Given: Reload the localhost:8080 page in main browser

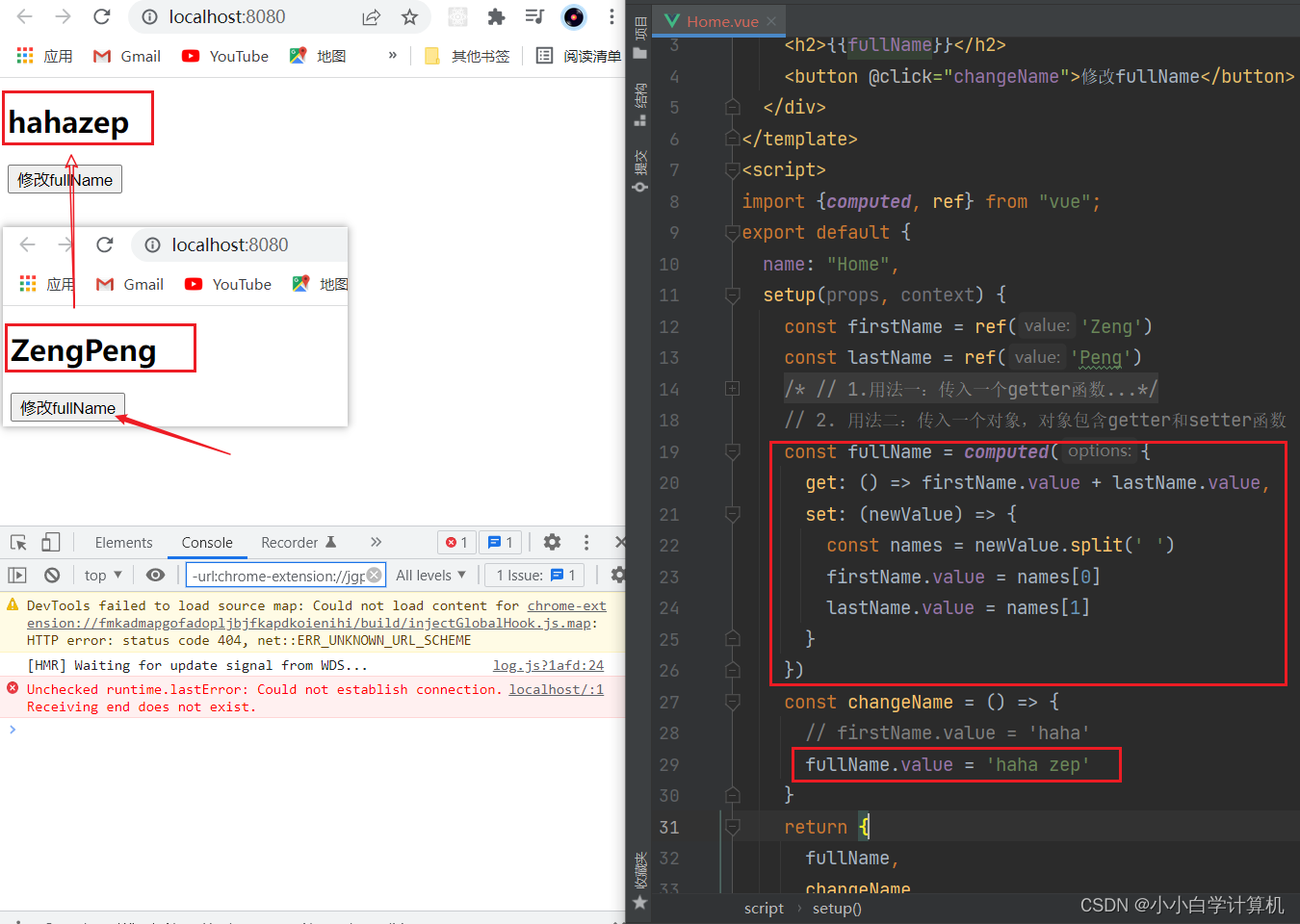Looking at the screenshot, I should 102,16.
